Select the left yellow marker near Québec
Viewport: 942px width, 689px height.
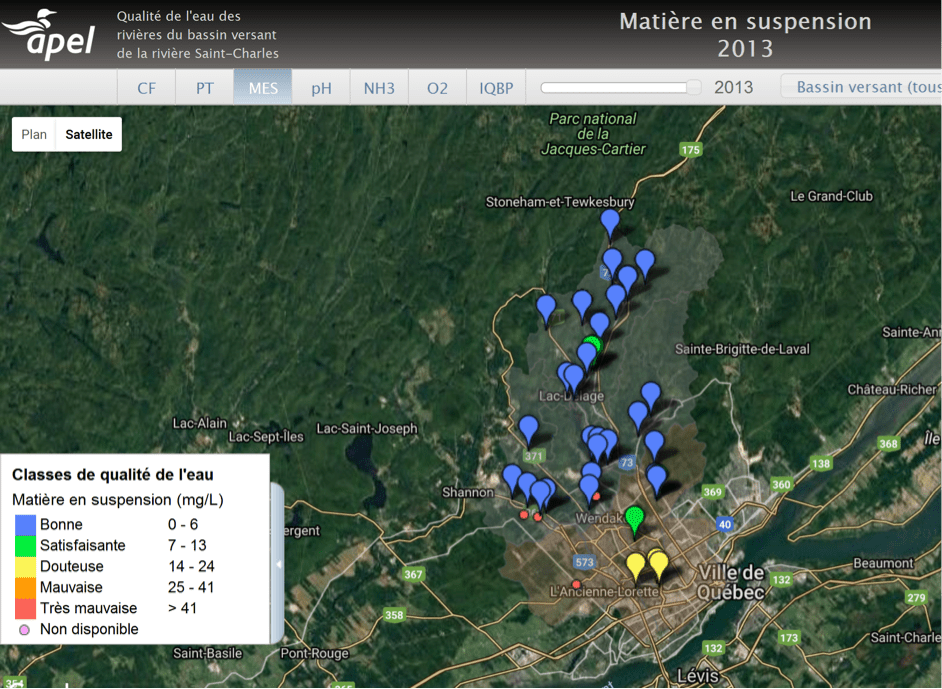635,566
